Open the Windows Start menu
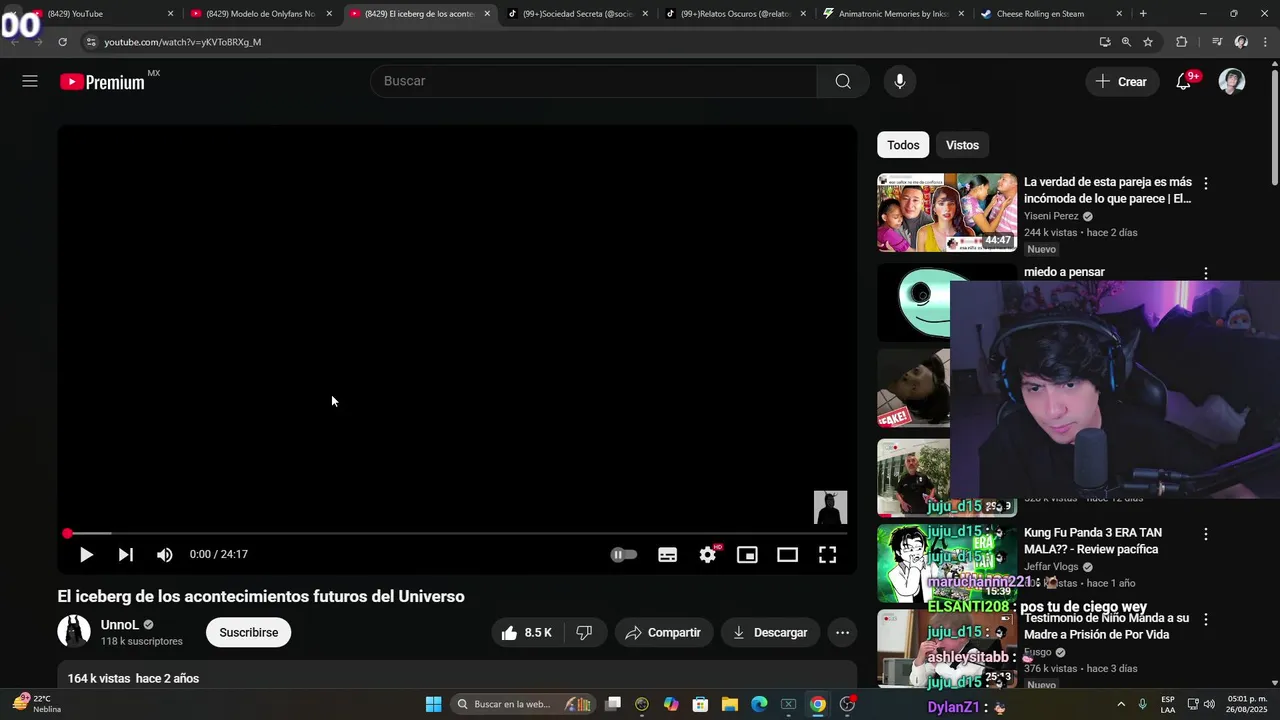Screen dimensions: 1280x720 (433, 704)
